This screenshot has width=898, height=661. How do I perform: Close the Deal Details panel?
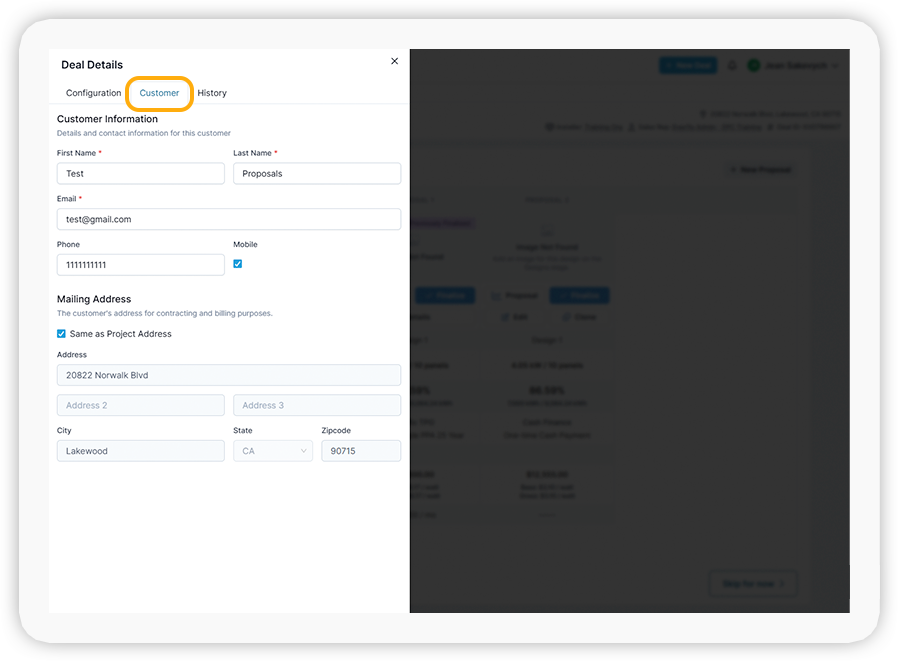click(x=394, y=62)
